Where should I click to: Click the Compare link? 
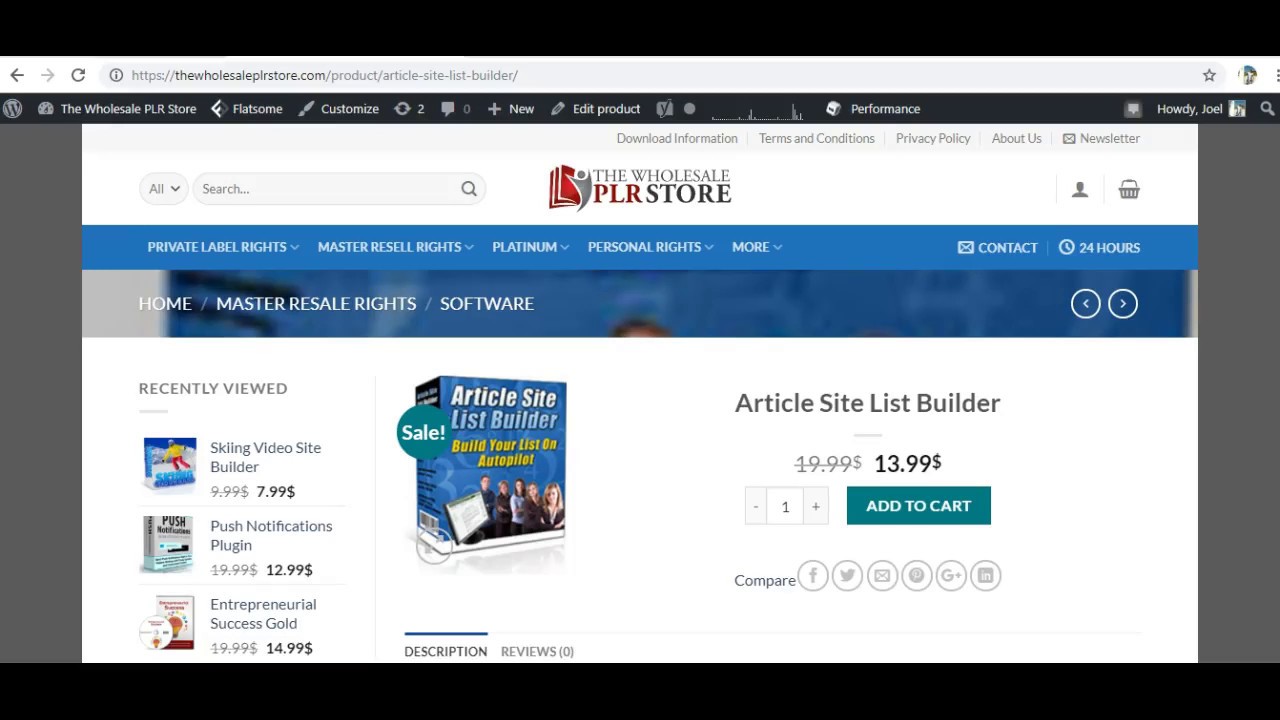pos(765,580)
